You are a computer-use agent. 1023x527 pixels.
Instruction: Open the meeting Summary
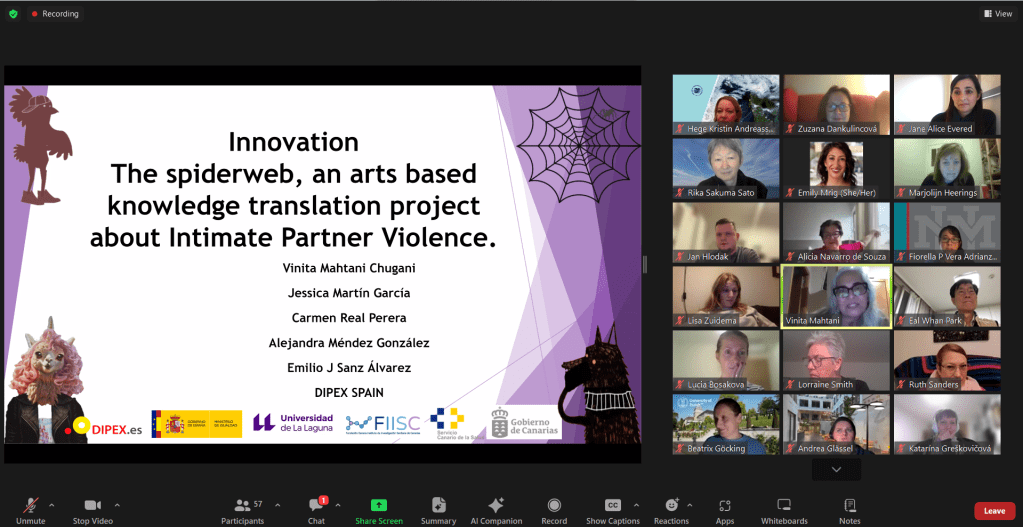pyautogui.click(x=438, y=506)
